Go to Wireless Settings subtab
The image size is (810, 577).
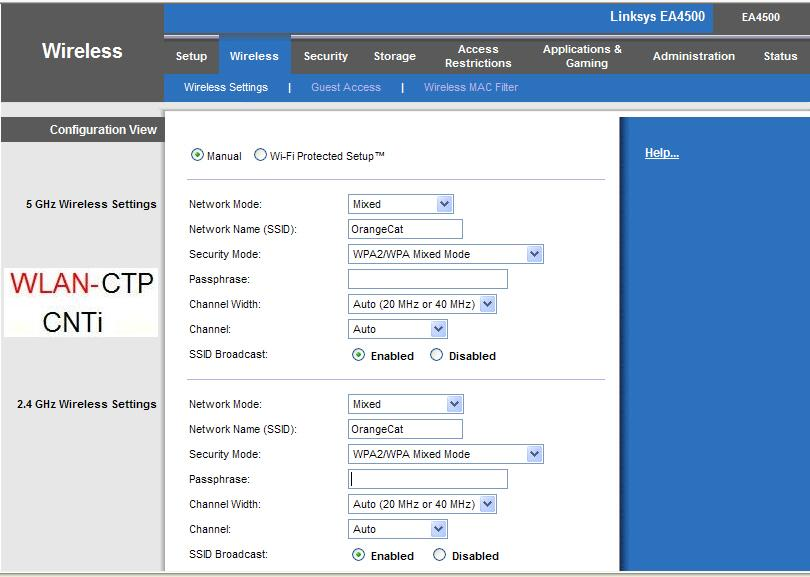pos(226,87)
